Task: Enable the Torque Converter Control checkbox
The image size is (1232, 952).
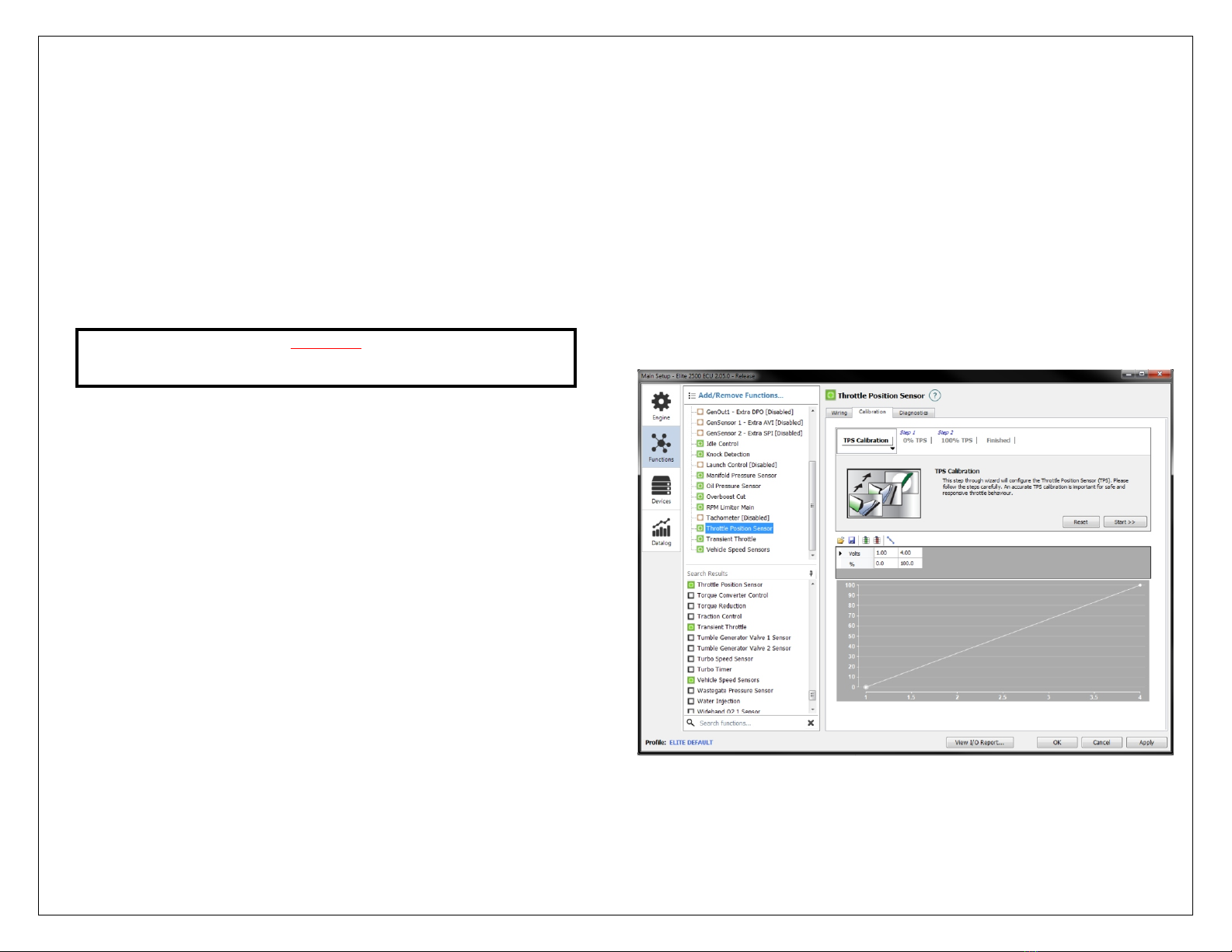Action: tap(691, 595)
